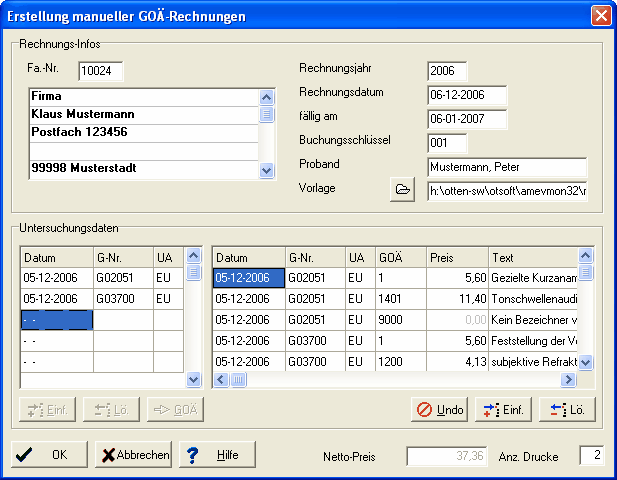Click price 4,13 cell

457,362
